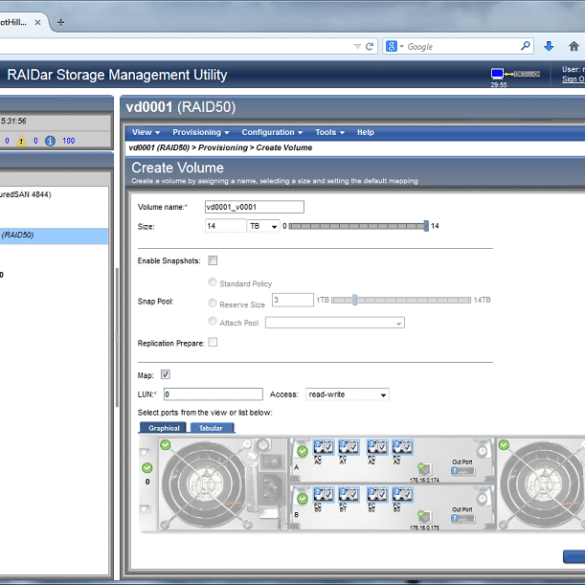Click controller A Out Port icon
Image resolution: width=585 pixels, height=585 pixels.
[463, 471]
